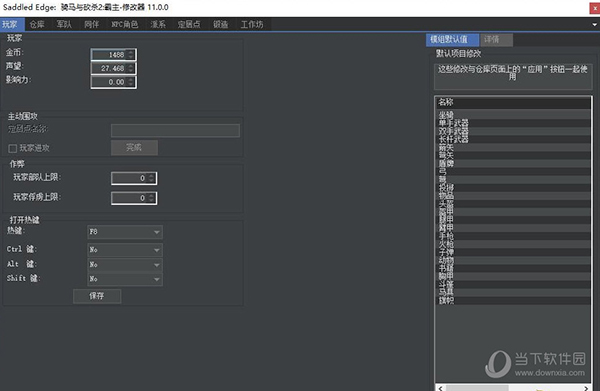Open the tab overflow arrow at top right
The width and height of the screenshot is (600, 391).
click(594, 25)
